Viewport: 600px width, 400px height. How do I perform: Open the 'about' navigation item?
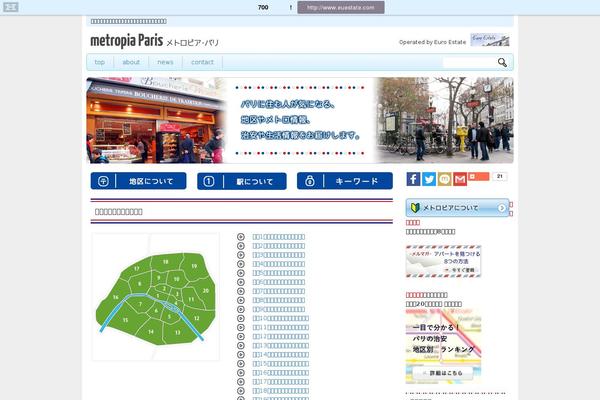tap(131, 62)
